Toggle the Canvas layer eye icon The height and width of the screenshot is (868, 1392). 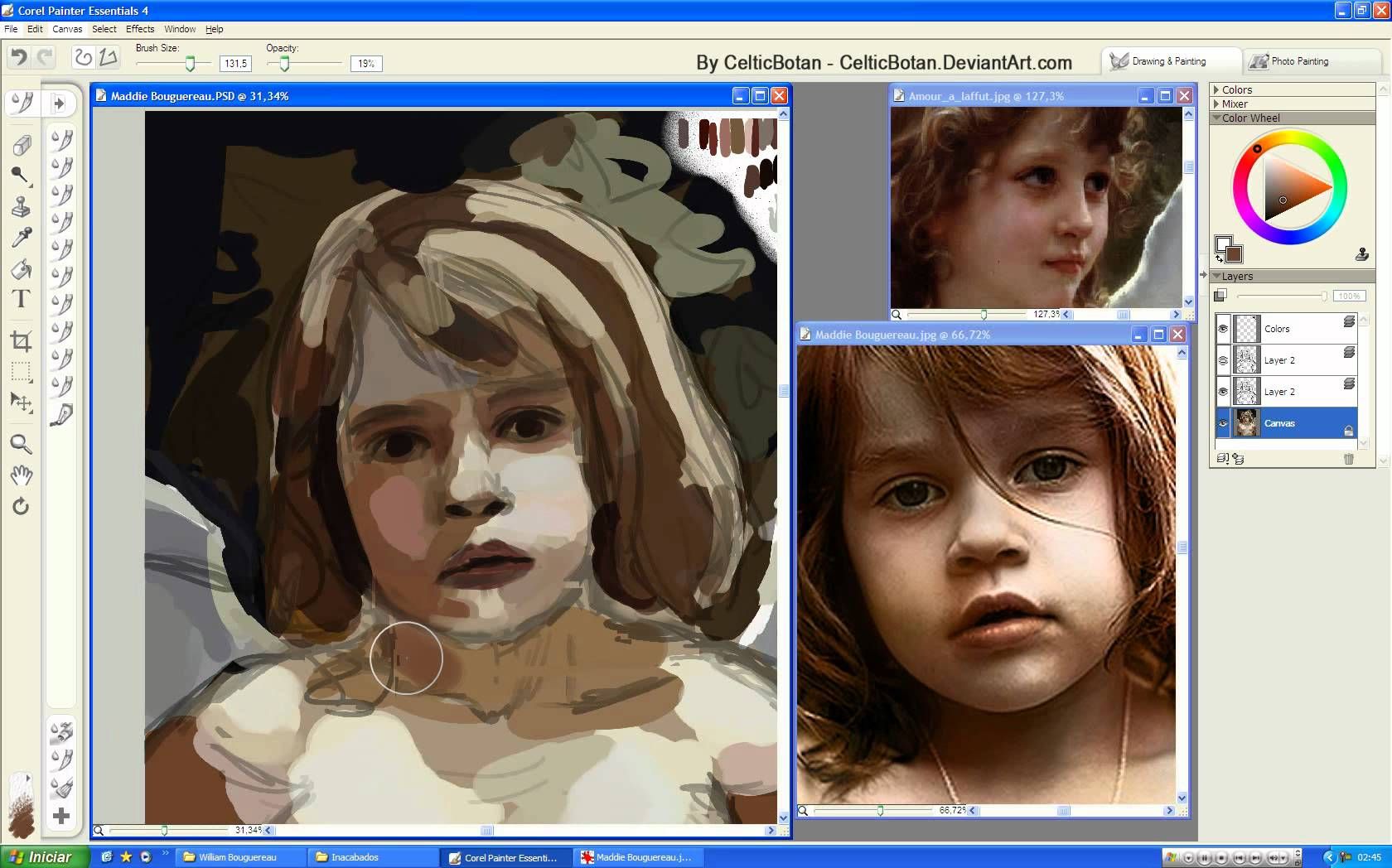[x=1223, y=423]
